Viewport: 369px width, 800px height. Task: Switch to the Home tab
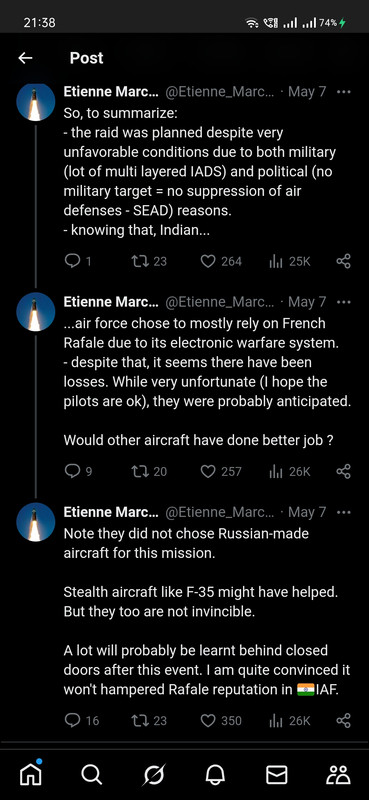30,774
